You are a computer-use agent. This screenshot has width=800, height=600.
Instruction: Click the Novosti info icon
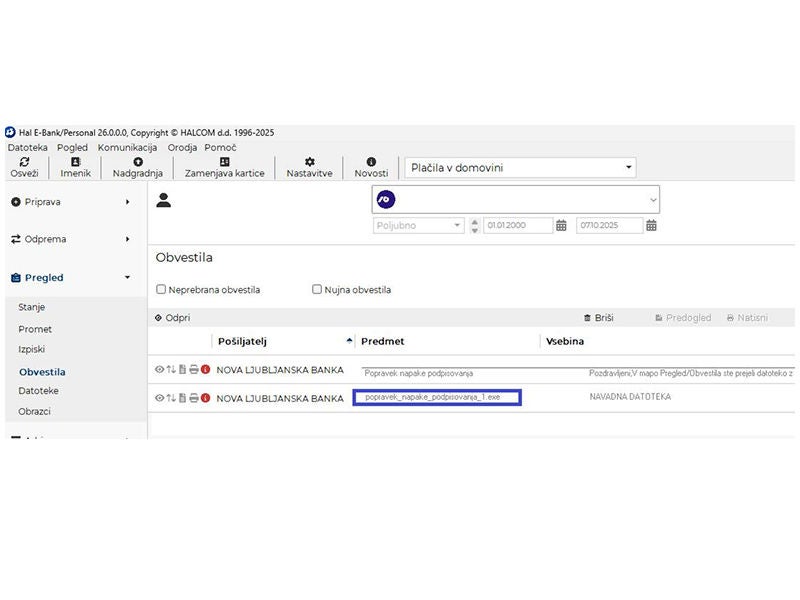[x=371, y=162]
